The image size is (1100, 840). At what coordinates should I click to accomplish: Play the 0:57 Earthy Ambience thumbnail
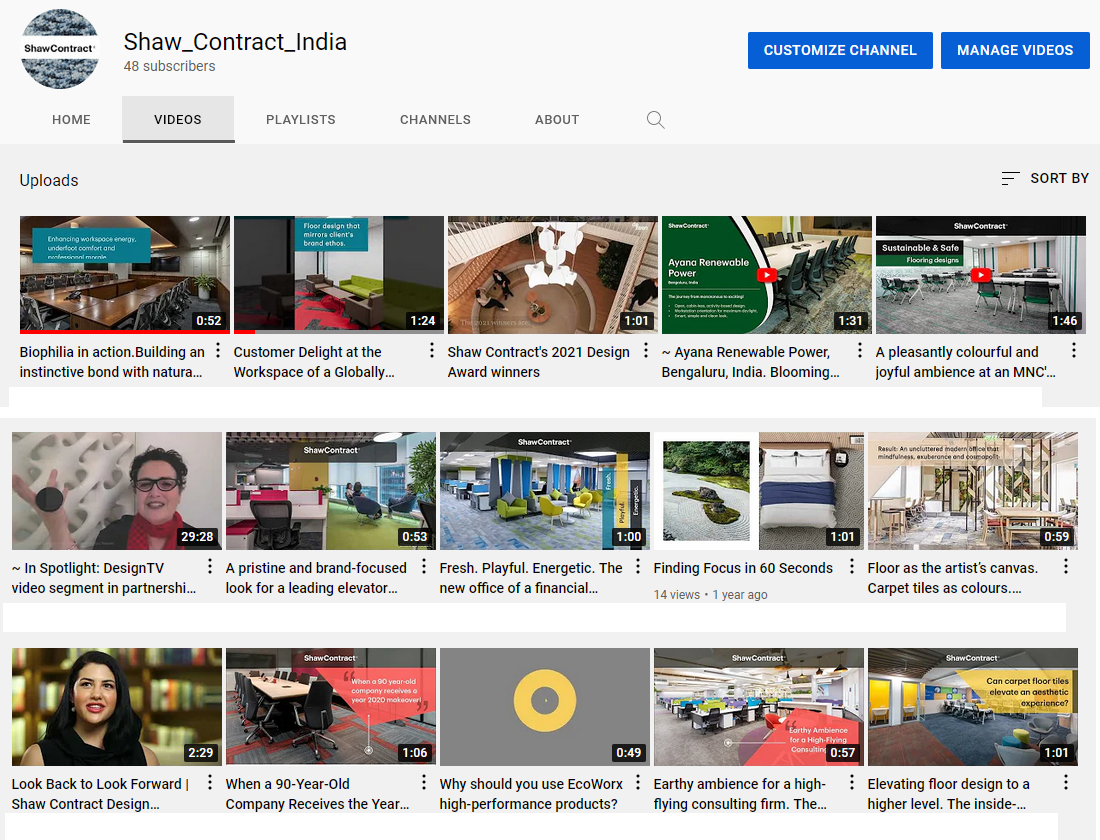tap(758, 707)
